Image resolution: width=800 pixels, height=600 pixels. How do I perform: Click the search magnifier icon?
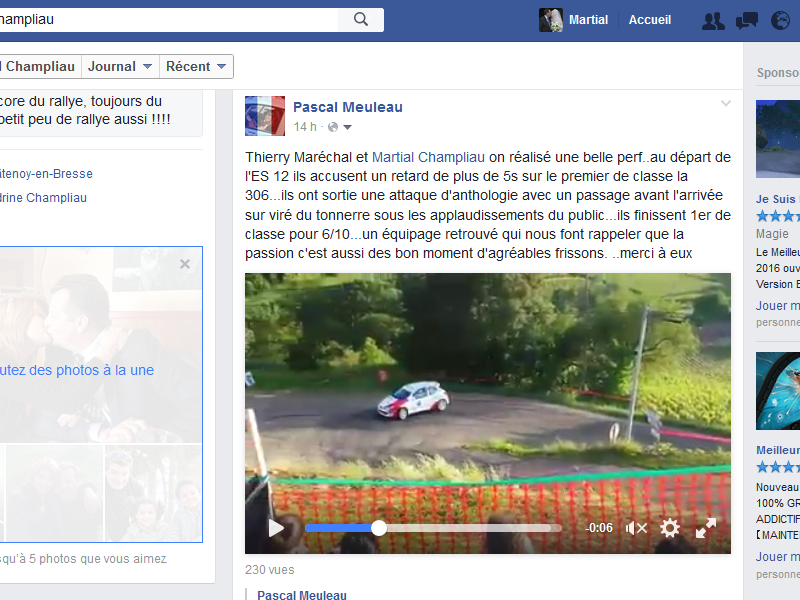[361, 19]
